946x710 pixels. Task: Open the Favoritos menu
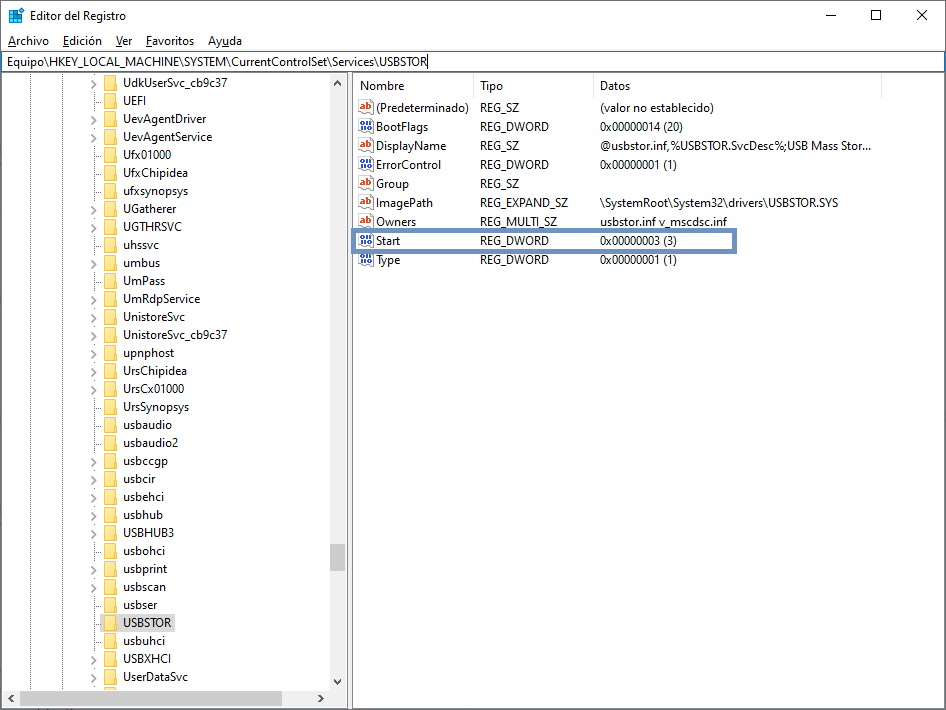[170, 41]
